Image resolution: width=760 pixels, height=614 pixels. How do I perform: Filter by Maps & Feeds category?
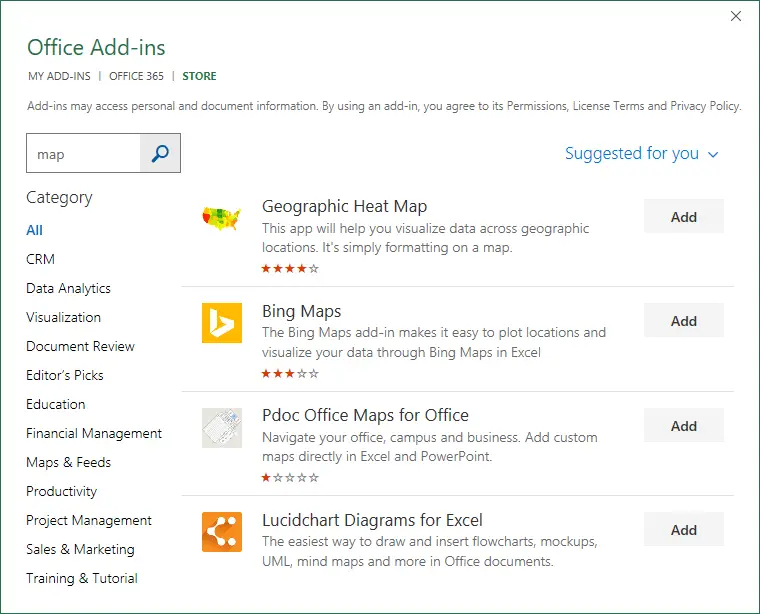point(68,462)
